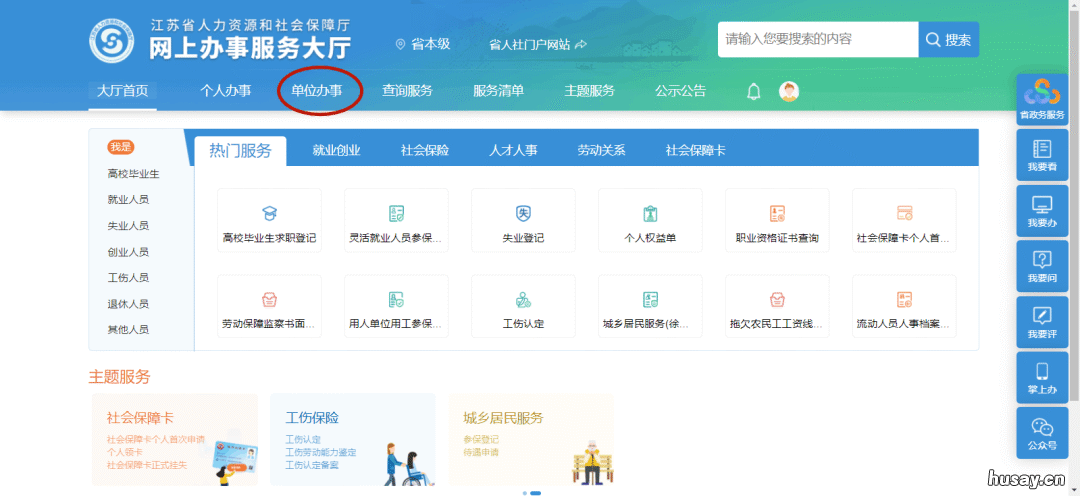The width and height of the screenshot is (1080, 496).
Task: Click the 拖欠农民工工资线索 service icon
Action: click(x=777, y=300)
